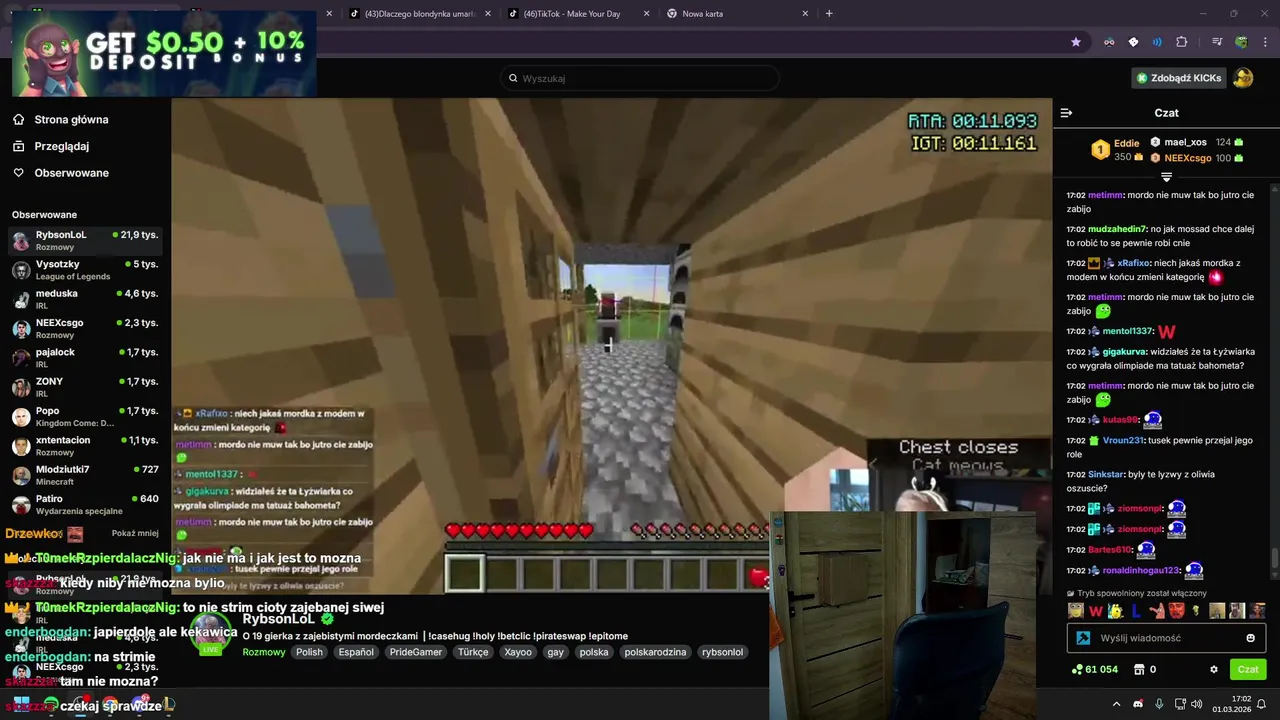This screenshot has width=1280, height=720.
Task: Click the 61 054 channel points counter
Action: [1094, 669]
